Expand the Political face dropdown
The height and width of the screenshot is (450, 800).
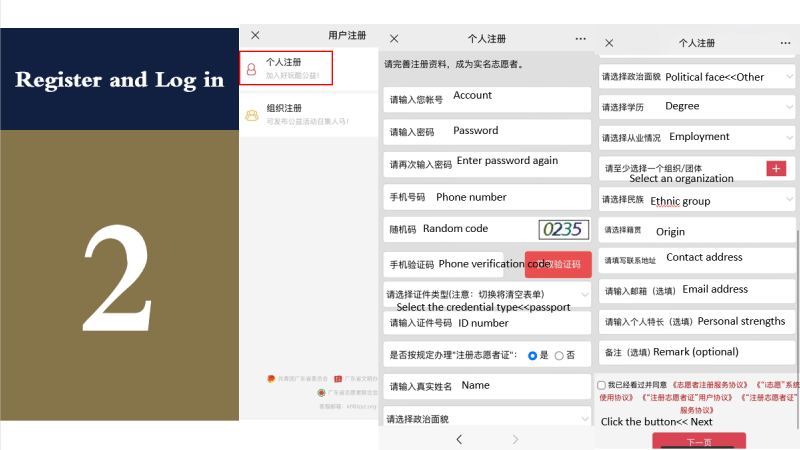pos(788,77)
